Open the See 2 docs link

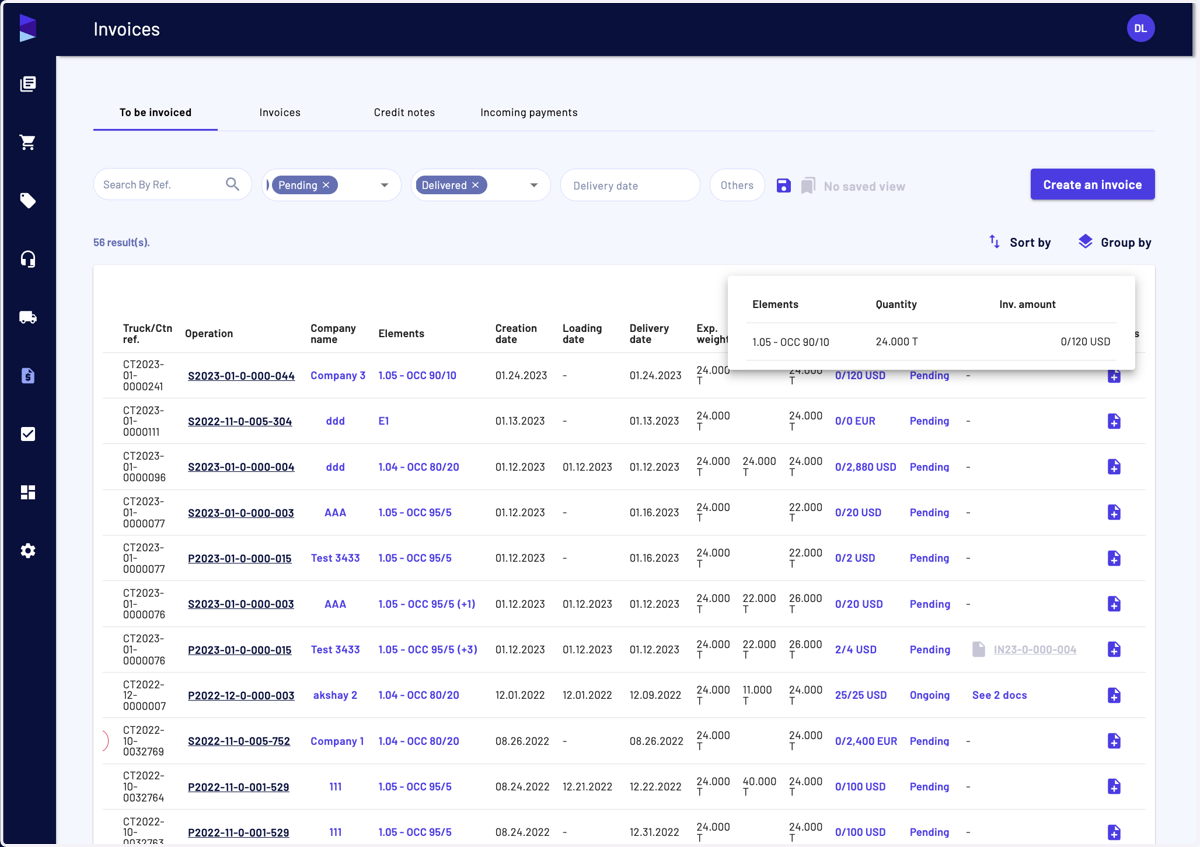coord(999,695)
